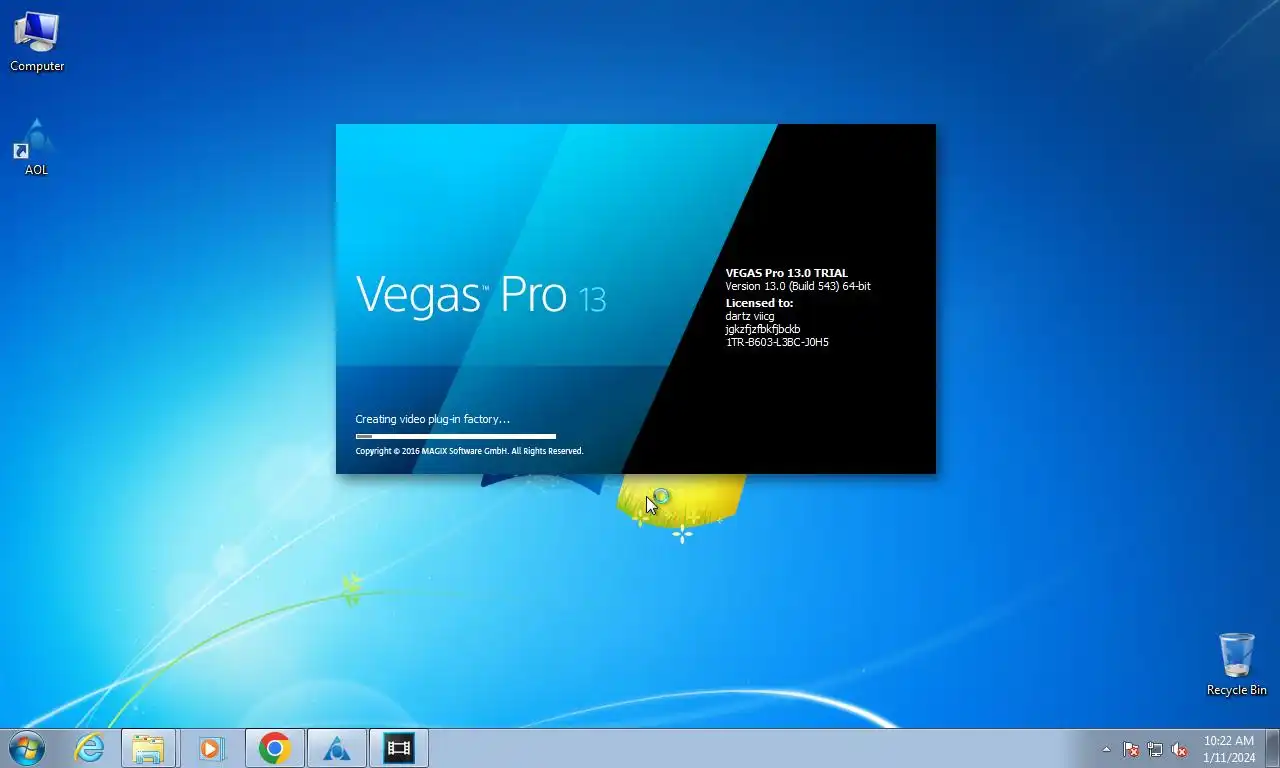This screenshot has width=1280, height=768.
Task: Show hidden system tray icons
Action: pos(1106,749)
